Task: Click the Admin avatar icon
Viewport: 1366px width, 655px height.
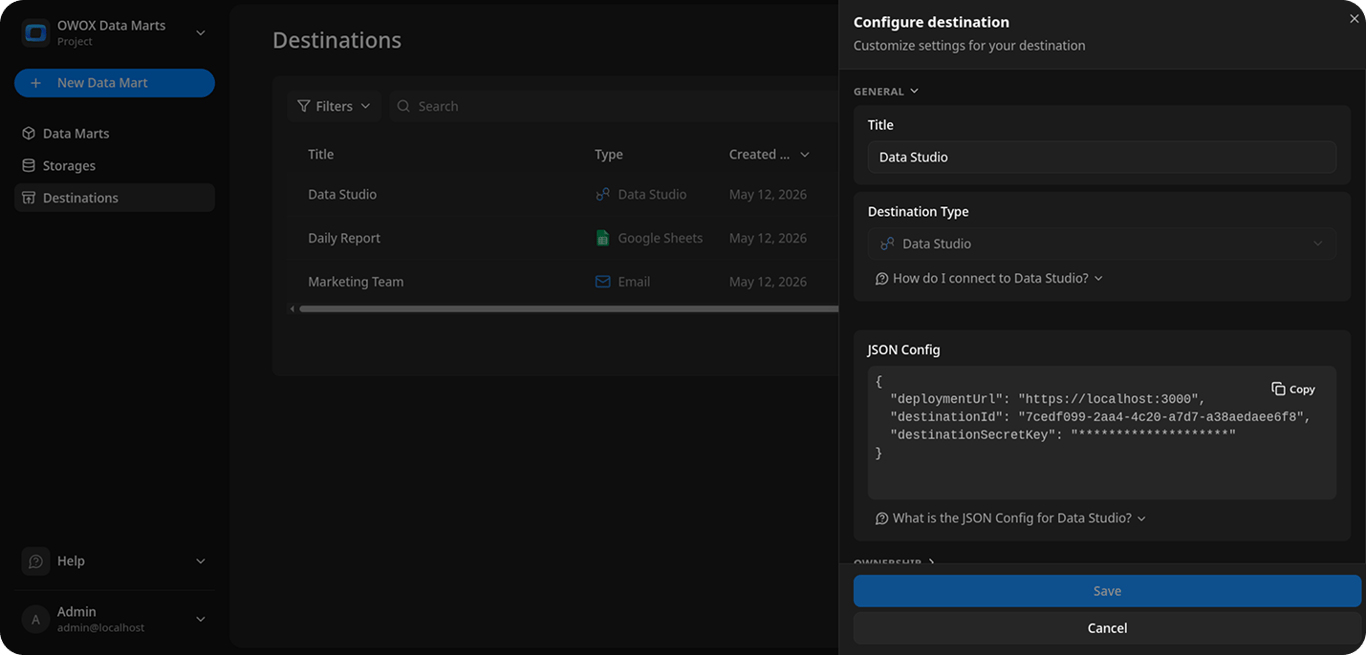Action: coord(36,619)
